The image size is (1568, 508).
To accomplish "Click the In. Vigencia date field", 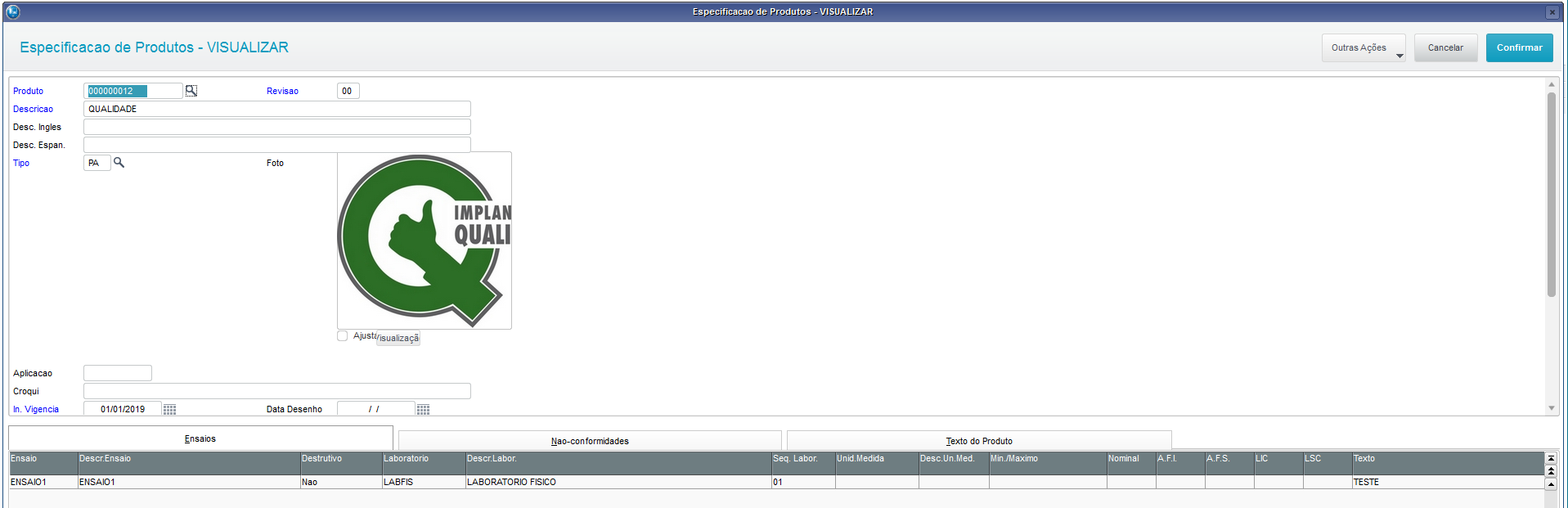I will (x=123, y=409).
